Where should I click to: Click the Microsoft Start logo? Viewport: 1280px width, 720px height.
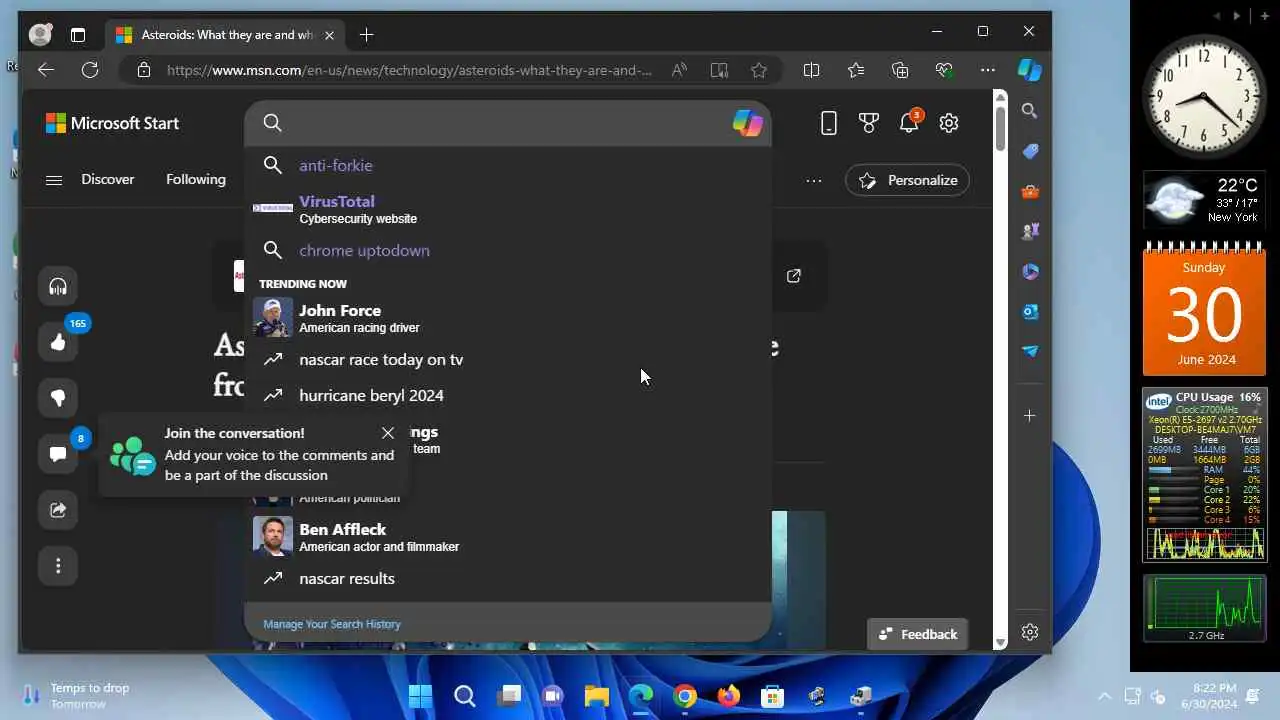pos(112,123)
